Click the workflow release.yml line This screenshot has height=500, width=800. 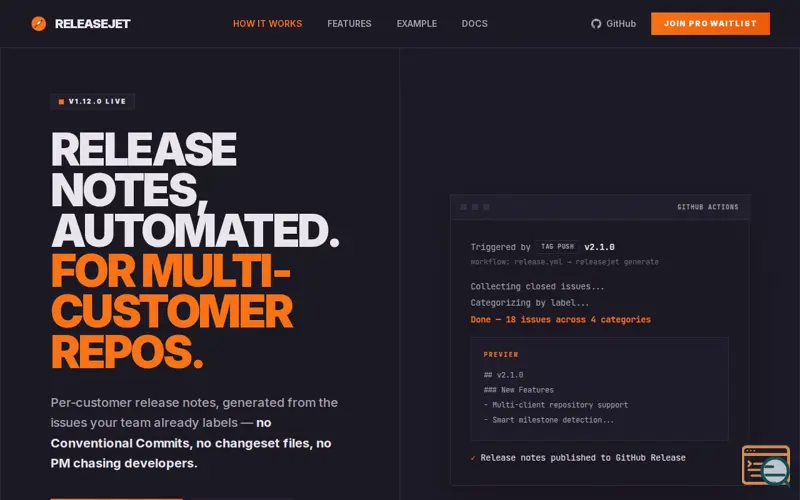pyautogui.click(x=564, y=262)
